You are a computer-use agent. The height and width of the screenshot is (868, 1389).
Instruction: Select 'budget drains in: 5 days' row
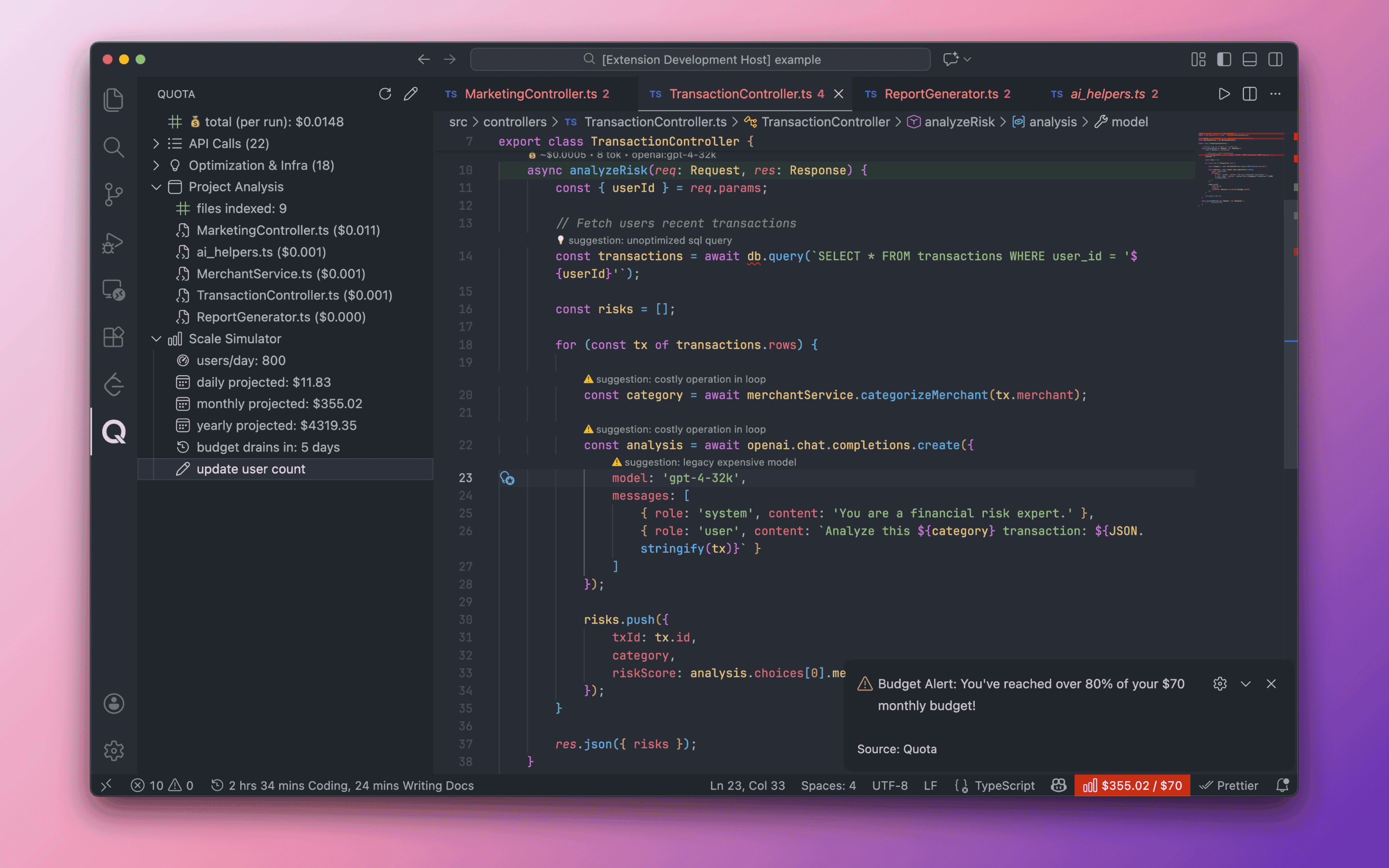[286, 447]
